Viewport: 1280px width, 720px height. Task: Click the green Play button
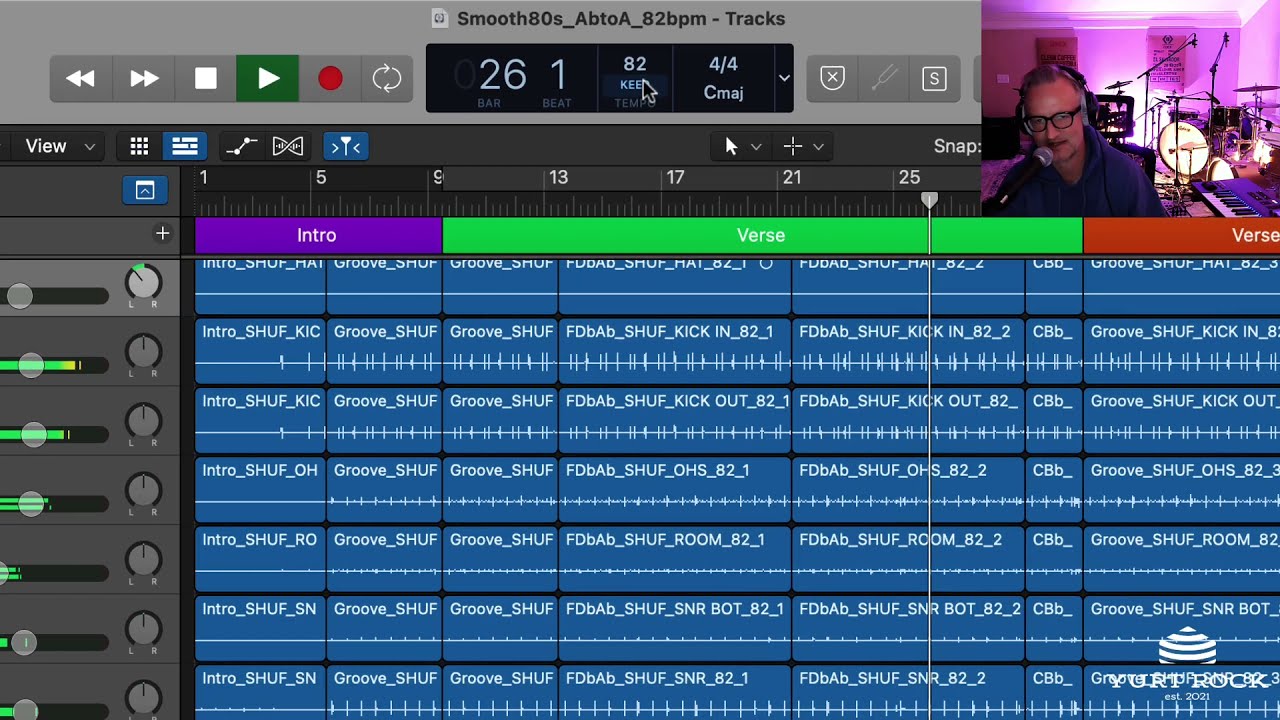[x=268, y=79]
